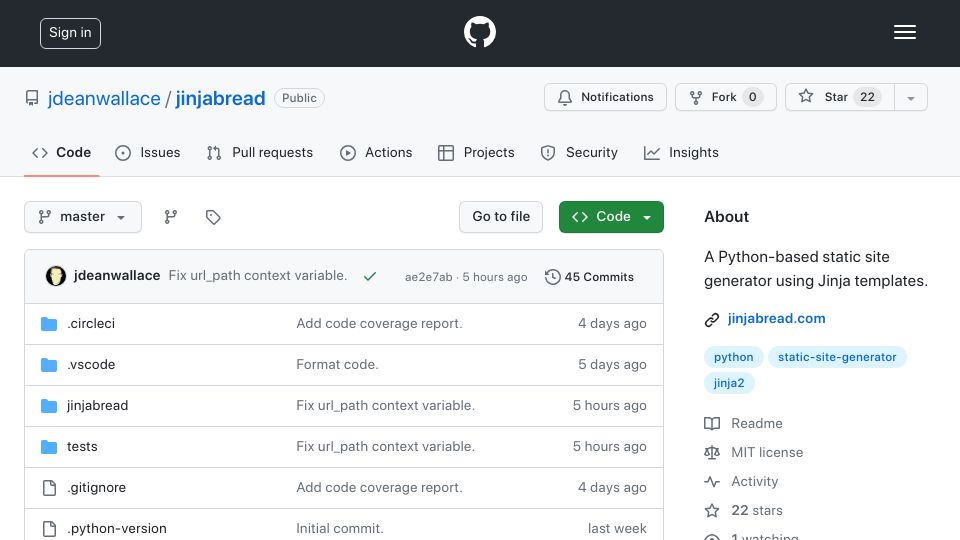Image resolution: width=960 pixels, height=540 pixels.
Task: Open the Insights tab
Action: (x=681, y=152)
